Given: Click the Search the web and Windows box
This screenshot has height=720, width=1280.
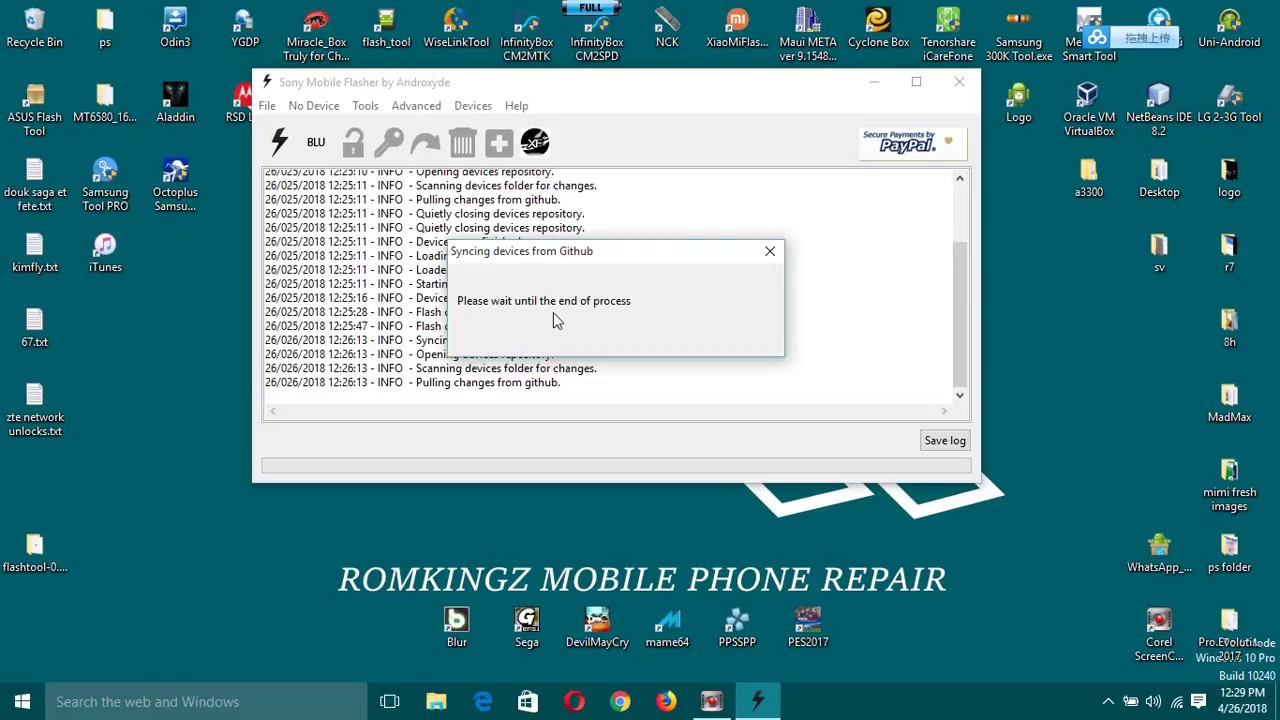Looking at the screenshot, I should (205, 702).
